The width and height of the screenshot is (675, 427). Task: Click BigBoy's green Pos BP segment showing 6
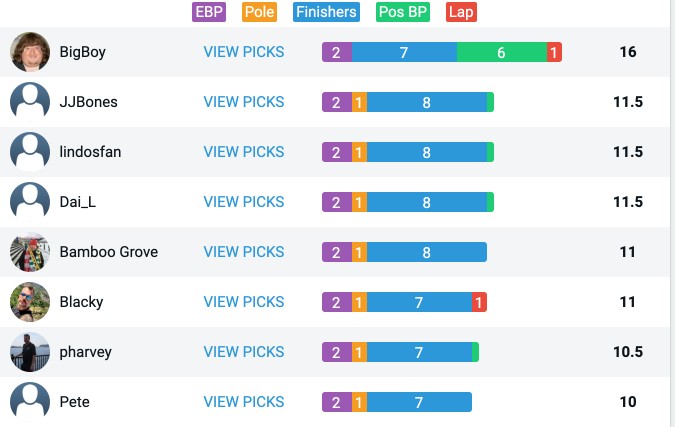point(502,52)
